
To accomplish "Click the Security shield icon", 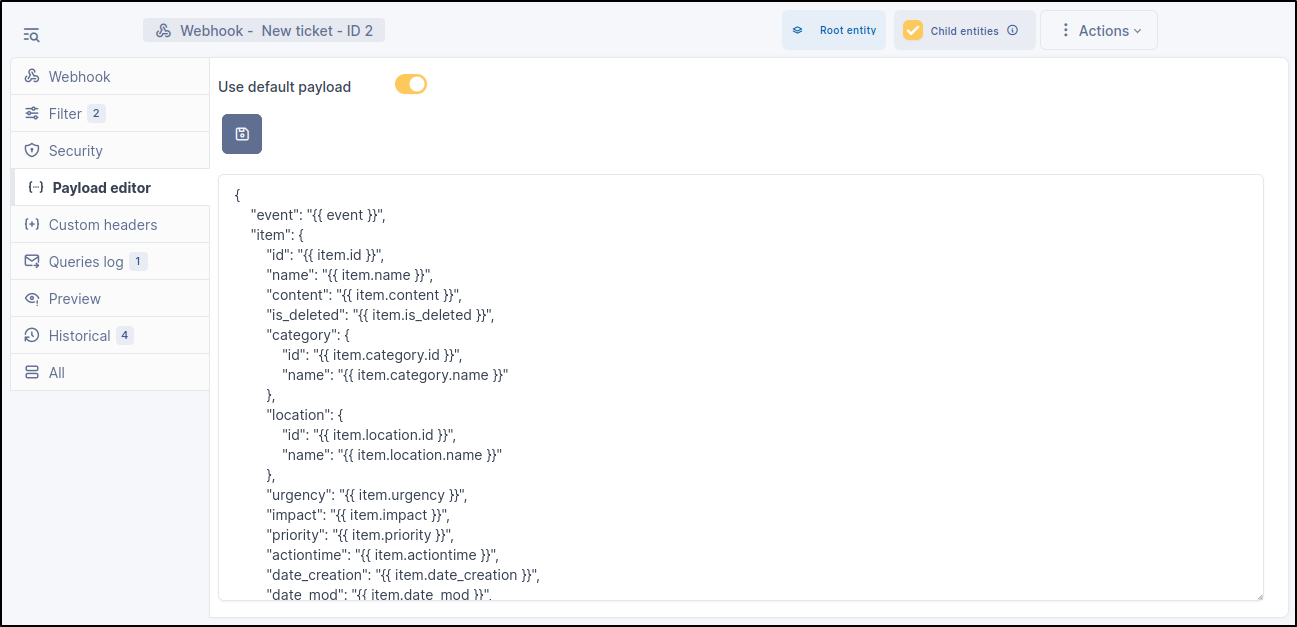I will 32,151.
